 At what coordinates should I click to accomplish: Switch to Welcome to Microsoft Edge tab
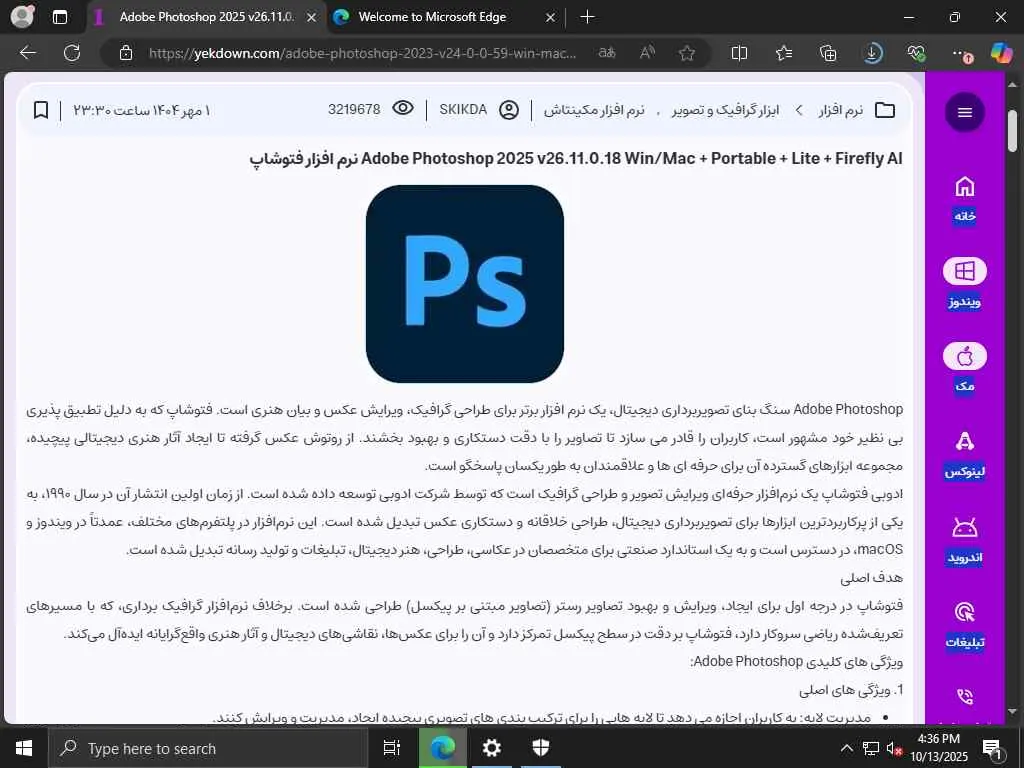[x=432, y=17]
